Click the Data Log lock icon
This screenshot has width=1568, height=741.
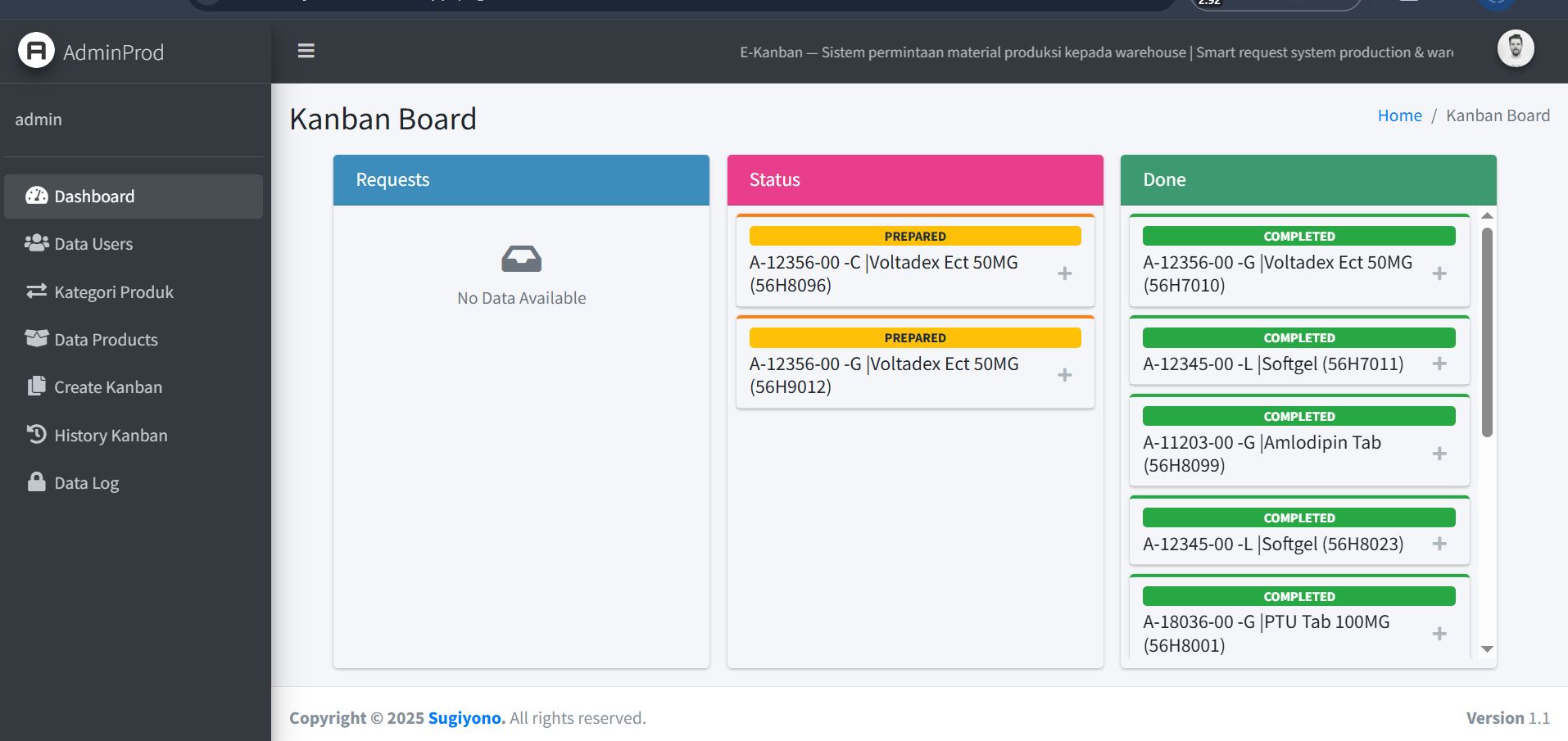click(36, 481)
